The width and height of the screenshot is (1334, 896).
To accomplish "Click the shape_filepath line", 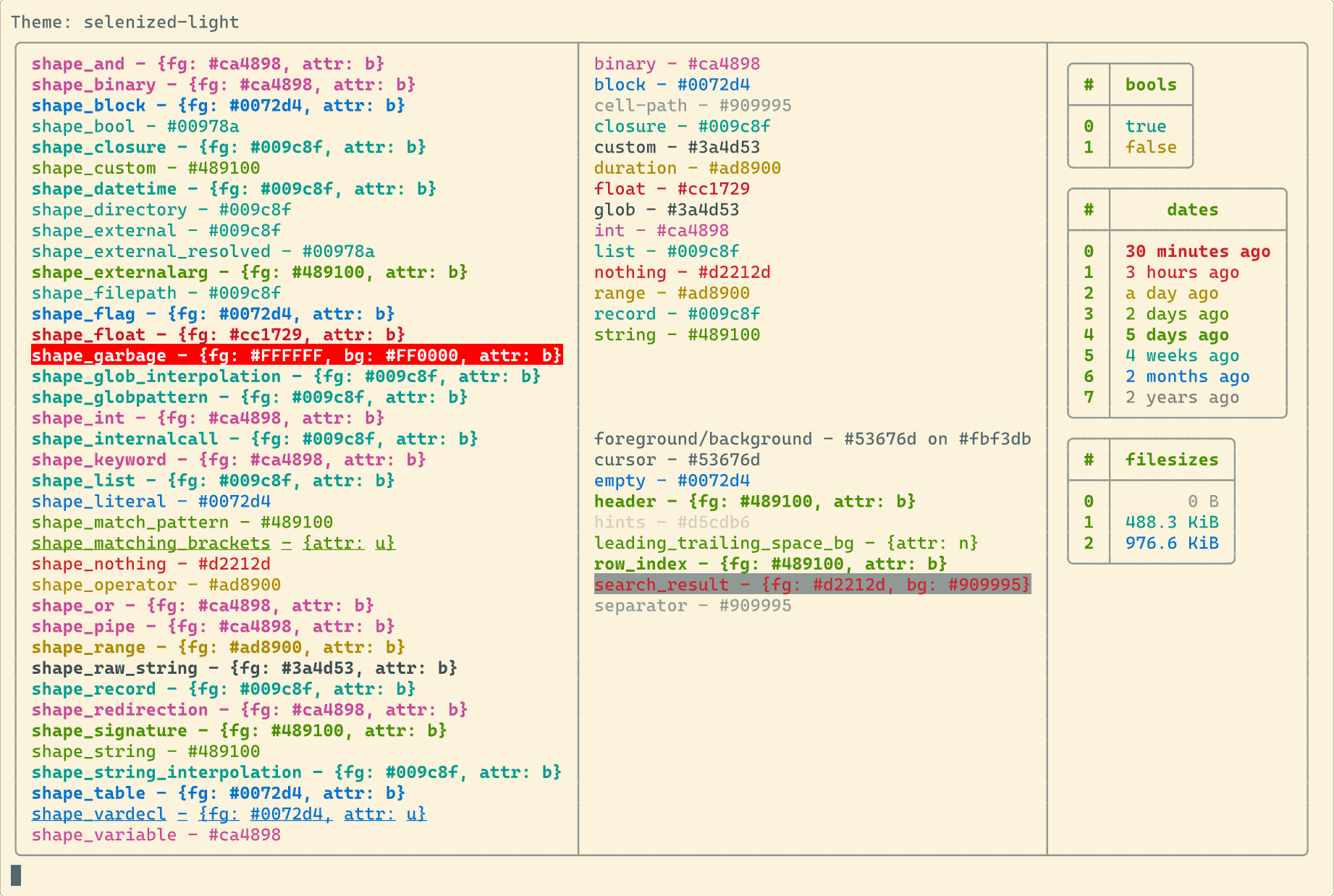I will point(156,294).
